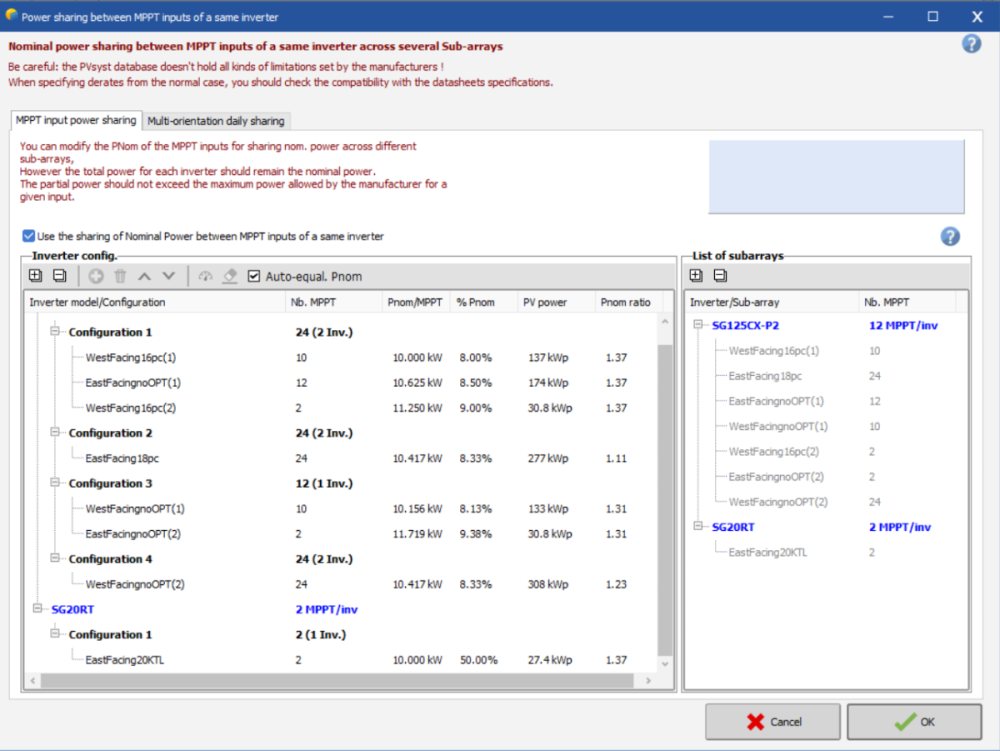This screenshot has width=1000, height=751.
Task: Uncheck sharing of Nominal Power option
Action: (x=28, y=236)
